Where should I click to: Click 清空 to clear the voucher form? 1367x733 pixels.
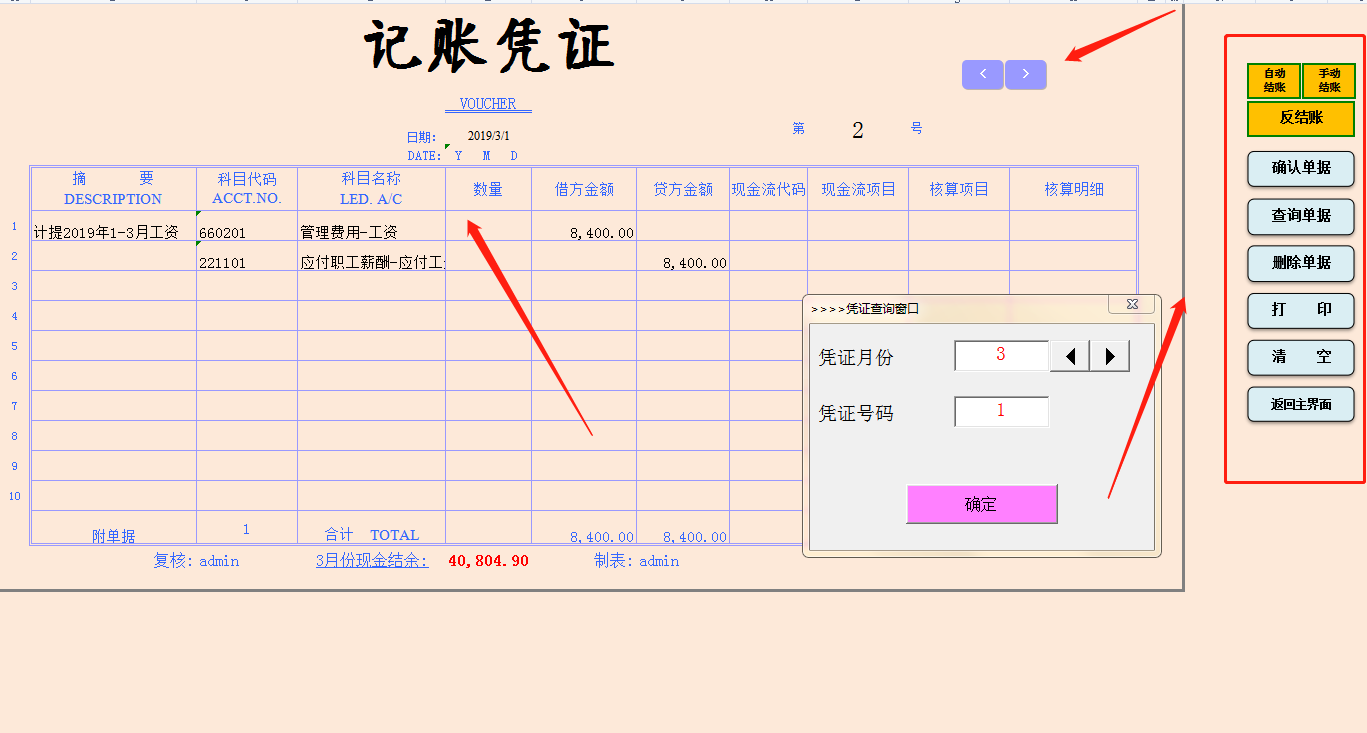[1300, 358]
